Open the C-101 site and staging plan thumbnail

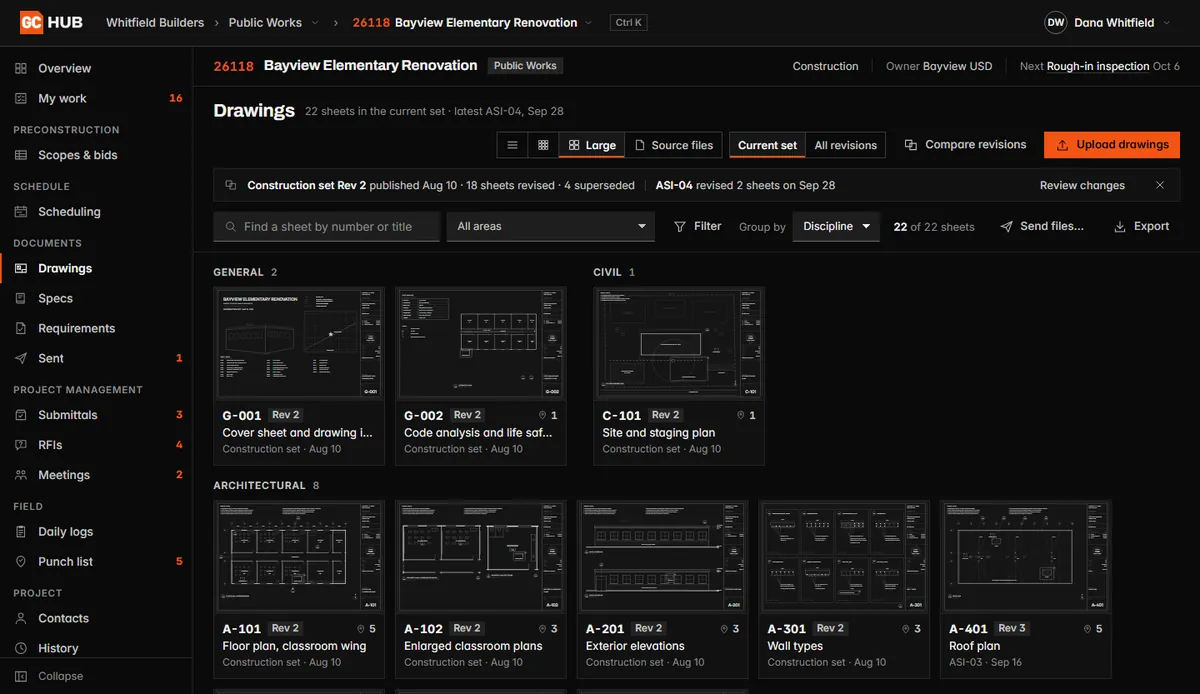click(x=679, y=344)
